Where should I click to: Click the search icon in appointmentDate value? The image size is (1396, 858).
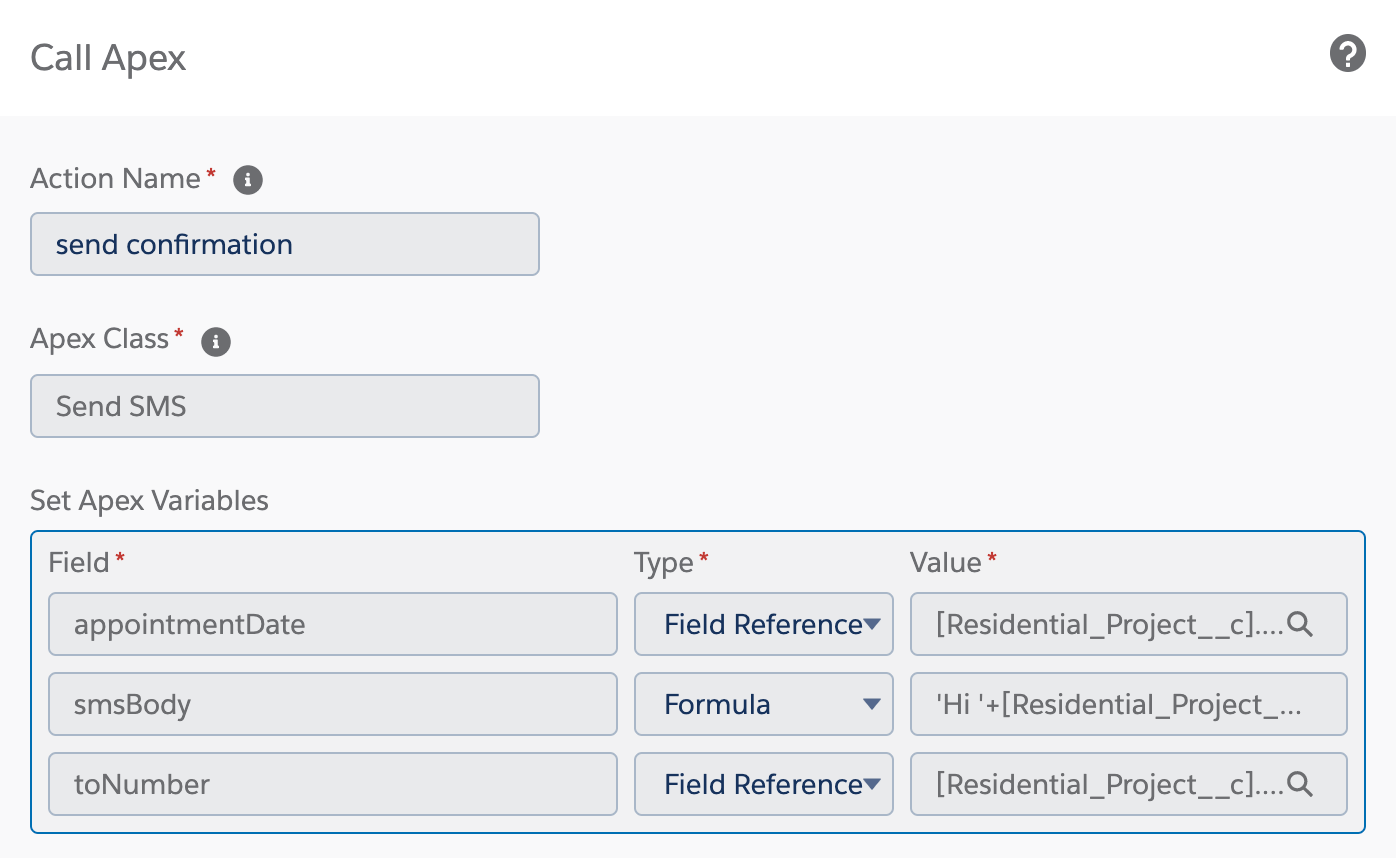pyautogui.click(x=1299, y=624)
